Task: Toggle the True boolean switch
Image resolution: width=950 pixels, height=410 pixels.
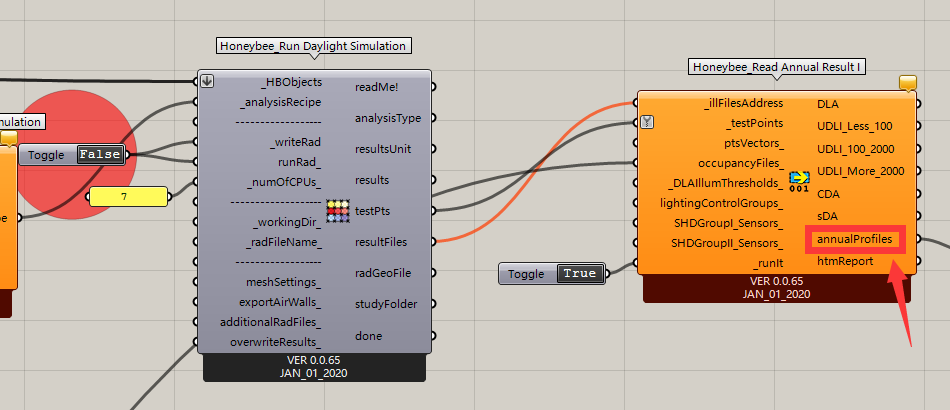Action: (580, 273)
